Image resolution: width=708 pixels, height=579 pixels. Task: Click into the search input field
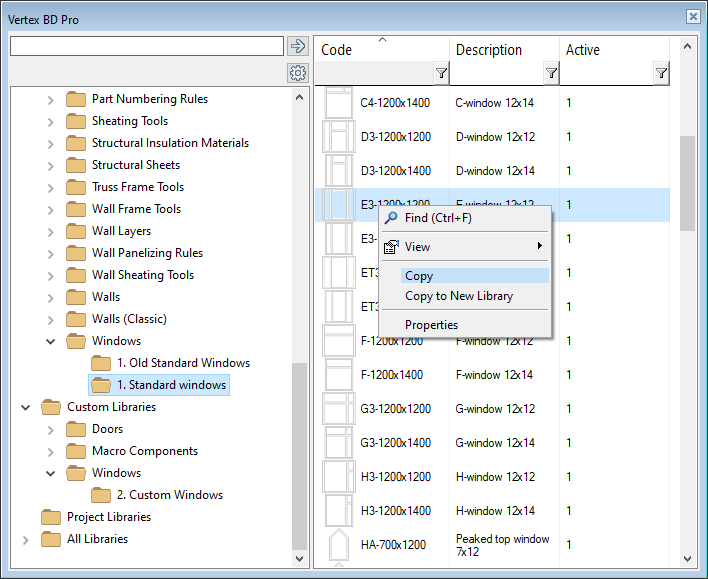(x=146, y=46)
